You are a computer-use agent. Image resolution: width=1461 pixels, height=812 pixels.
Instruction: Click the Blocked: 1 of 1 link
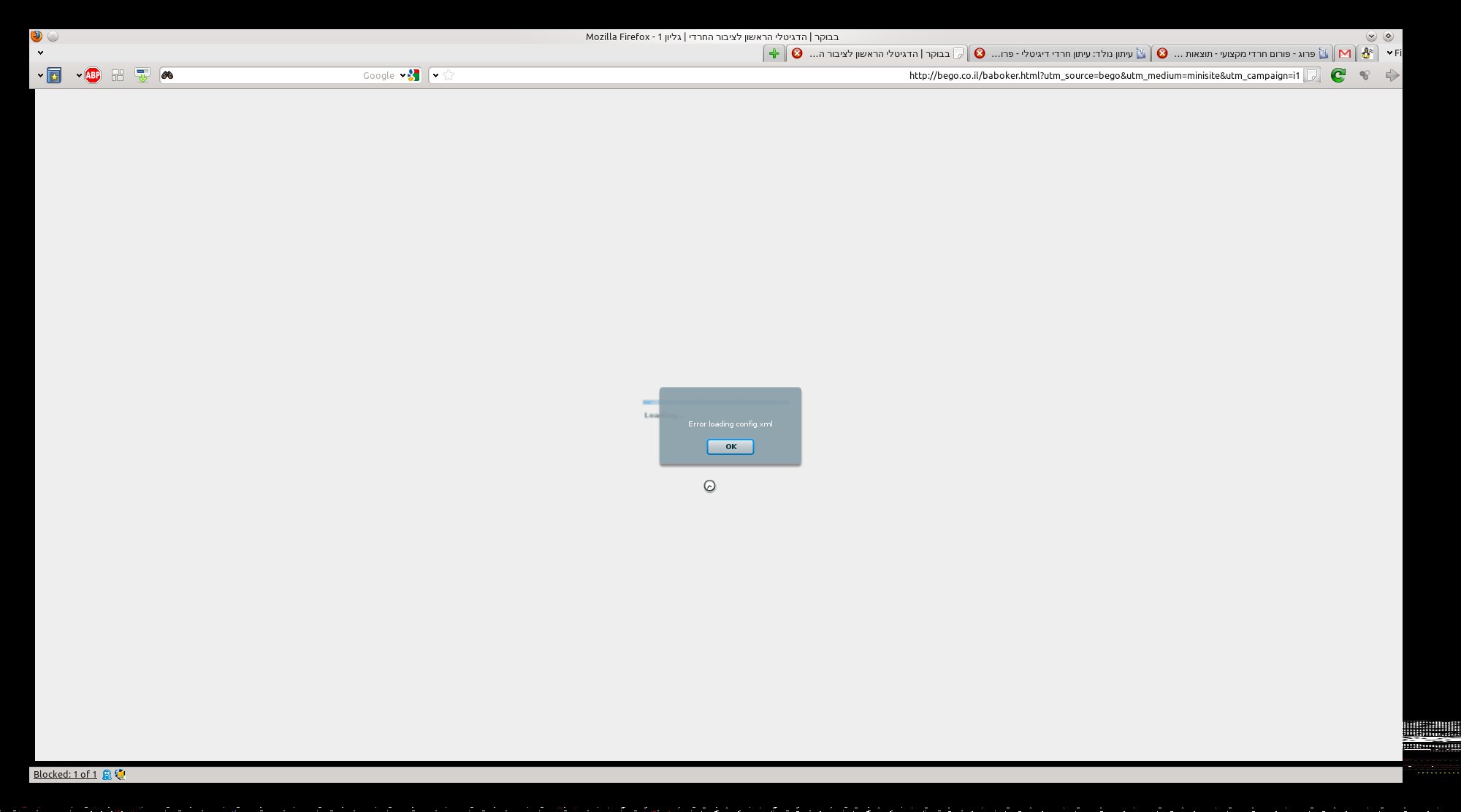point(65,774)
